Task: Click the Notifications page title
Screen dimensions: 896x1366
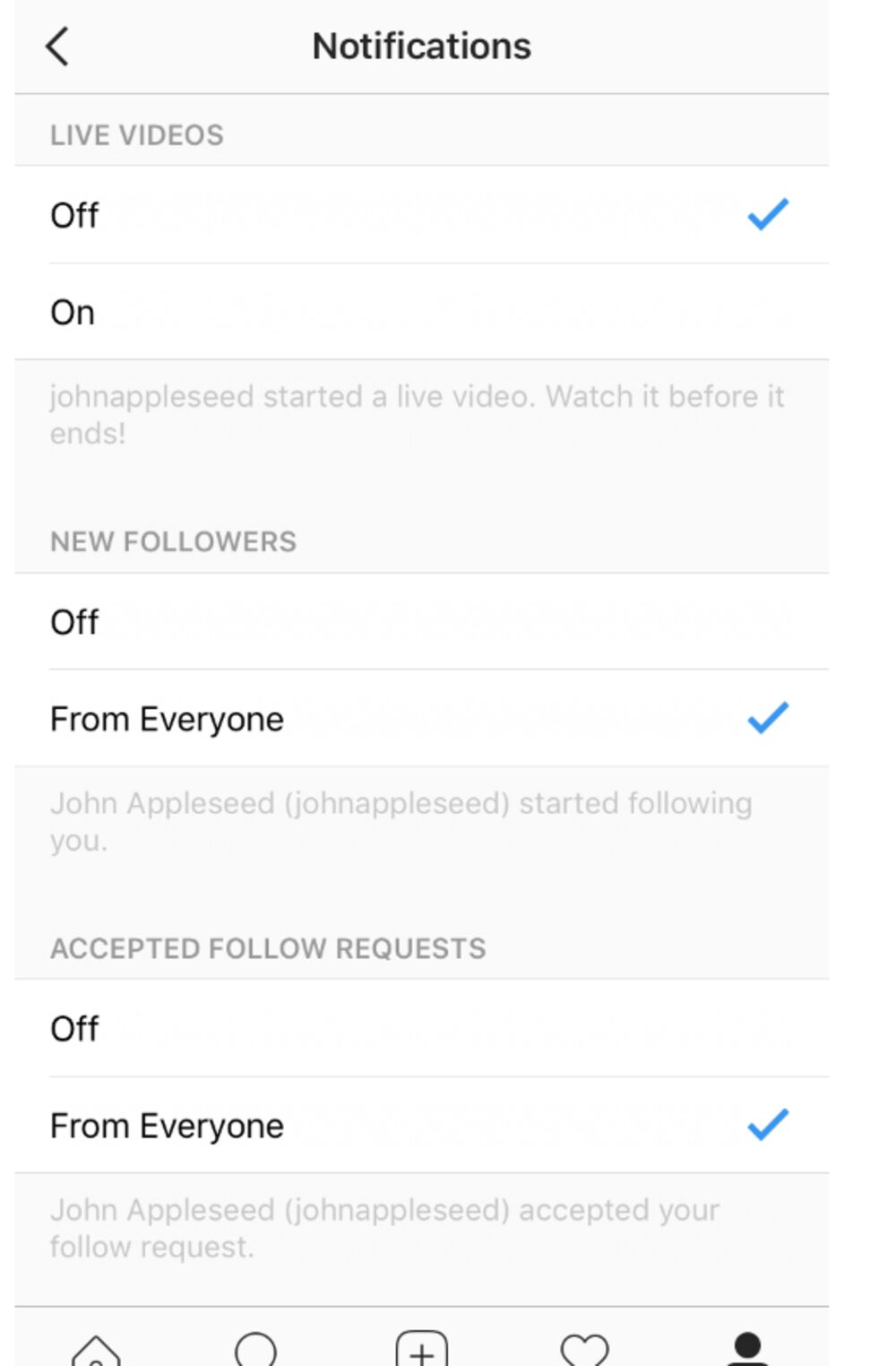Action: [x=421, y=47]
